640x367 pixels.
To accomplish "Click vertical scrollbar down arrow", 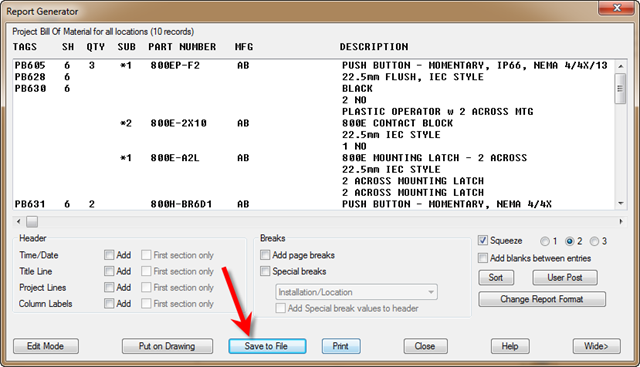I will click(x=620, y=203).
